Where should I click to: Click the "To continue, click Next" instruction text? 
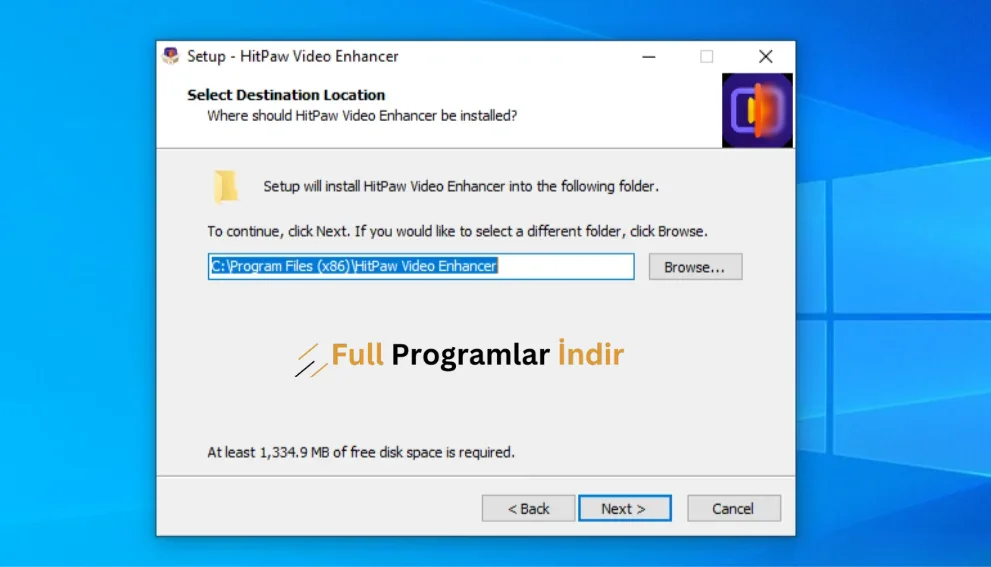coord(457,231)
